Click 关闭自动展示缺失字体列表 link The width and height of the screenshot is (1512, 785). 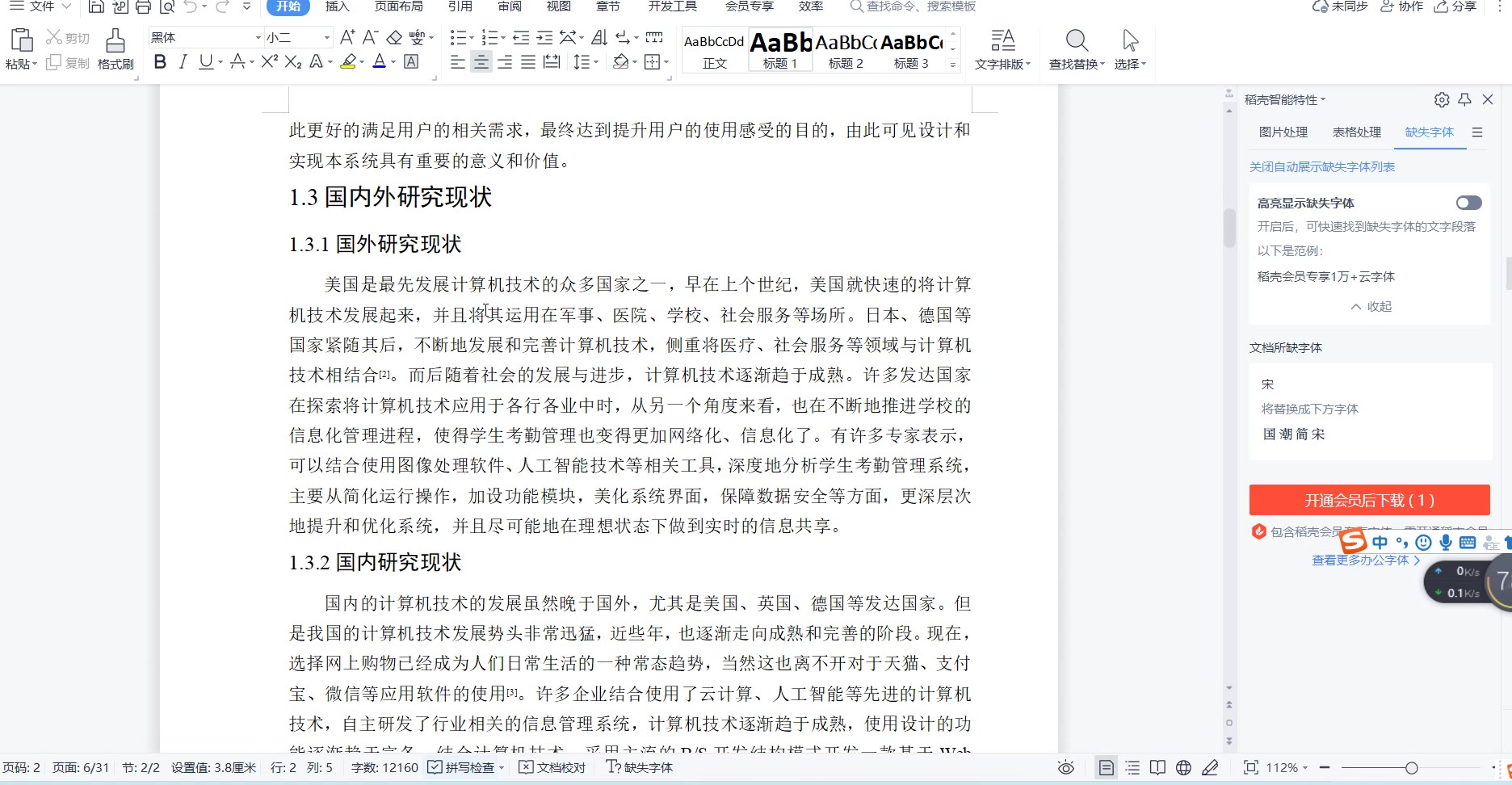click(x=1322, y=166)
